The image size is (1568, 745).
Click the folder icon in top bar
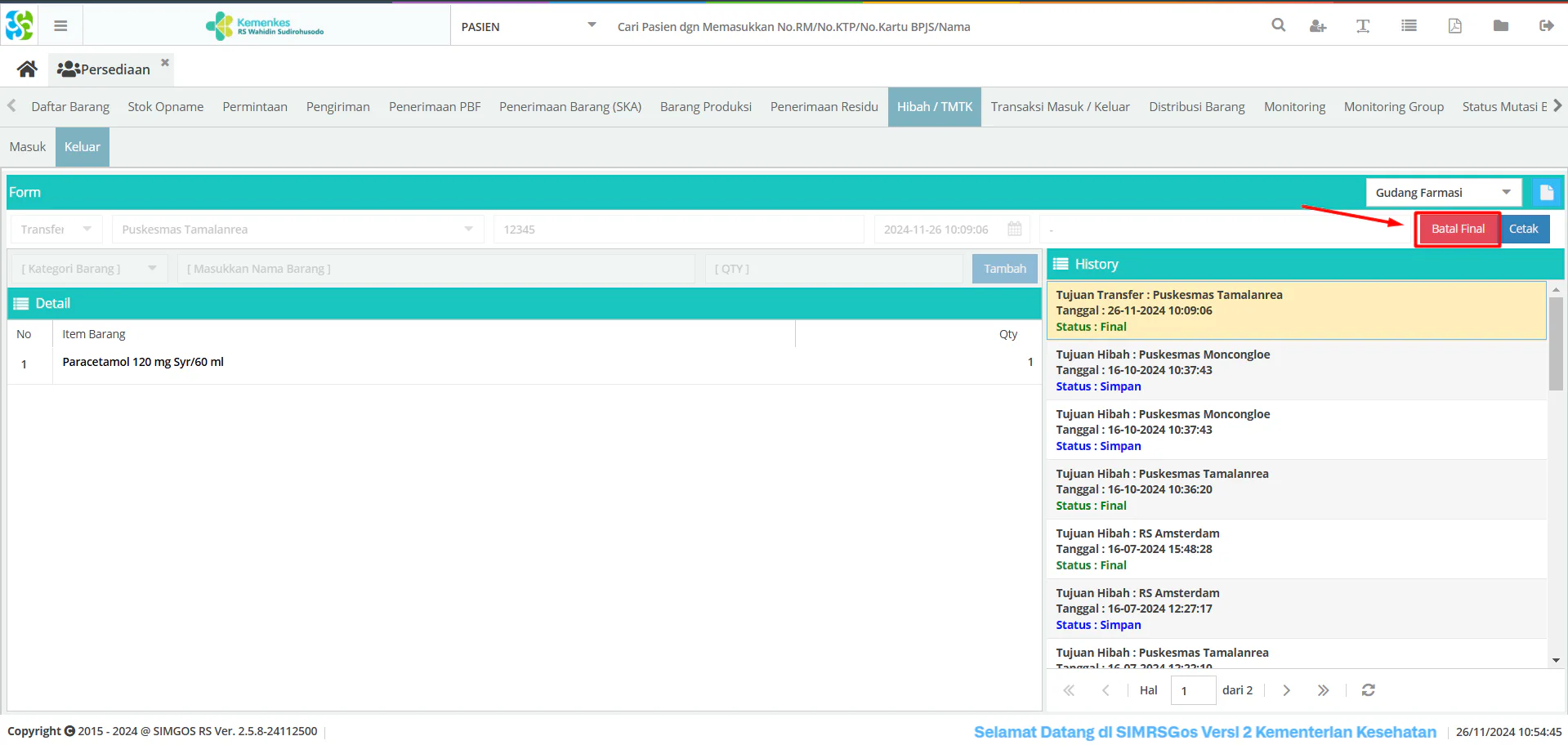(1500, 26)
